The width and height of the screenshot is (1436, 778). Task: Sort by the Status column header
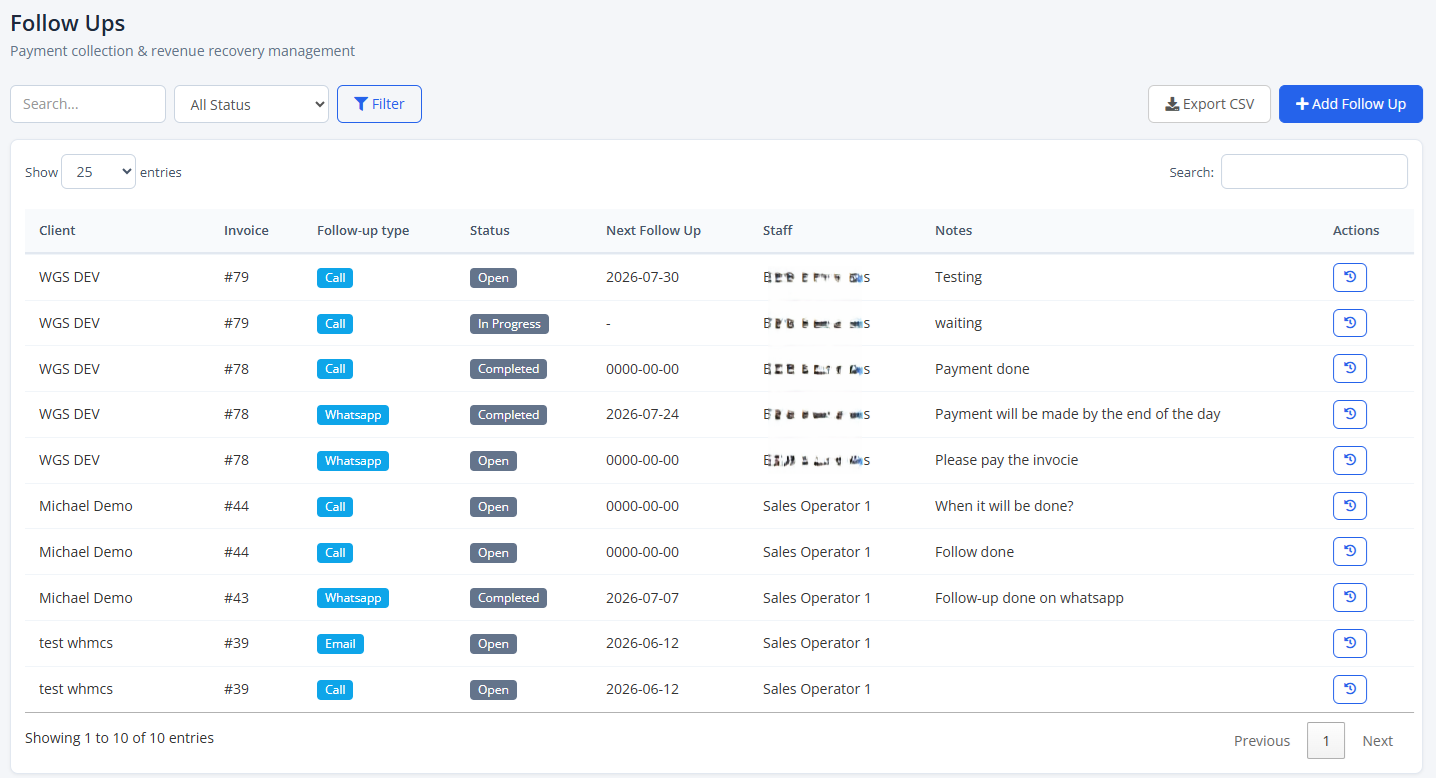tap(490, 230)
